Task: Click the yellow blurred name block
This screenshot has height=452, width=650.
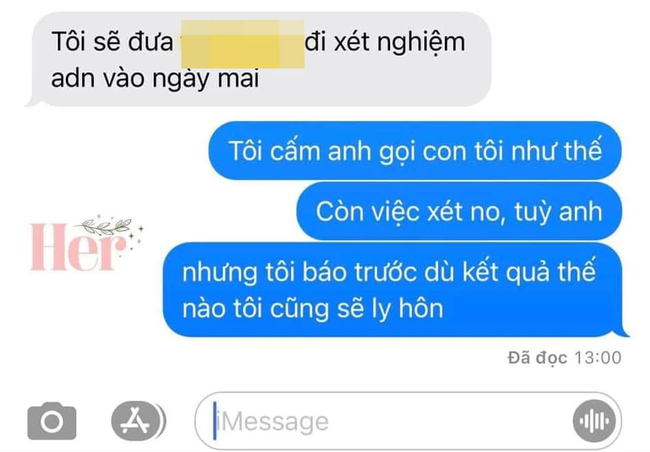Action: point(243,44)
